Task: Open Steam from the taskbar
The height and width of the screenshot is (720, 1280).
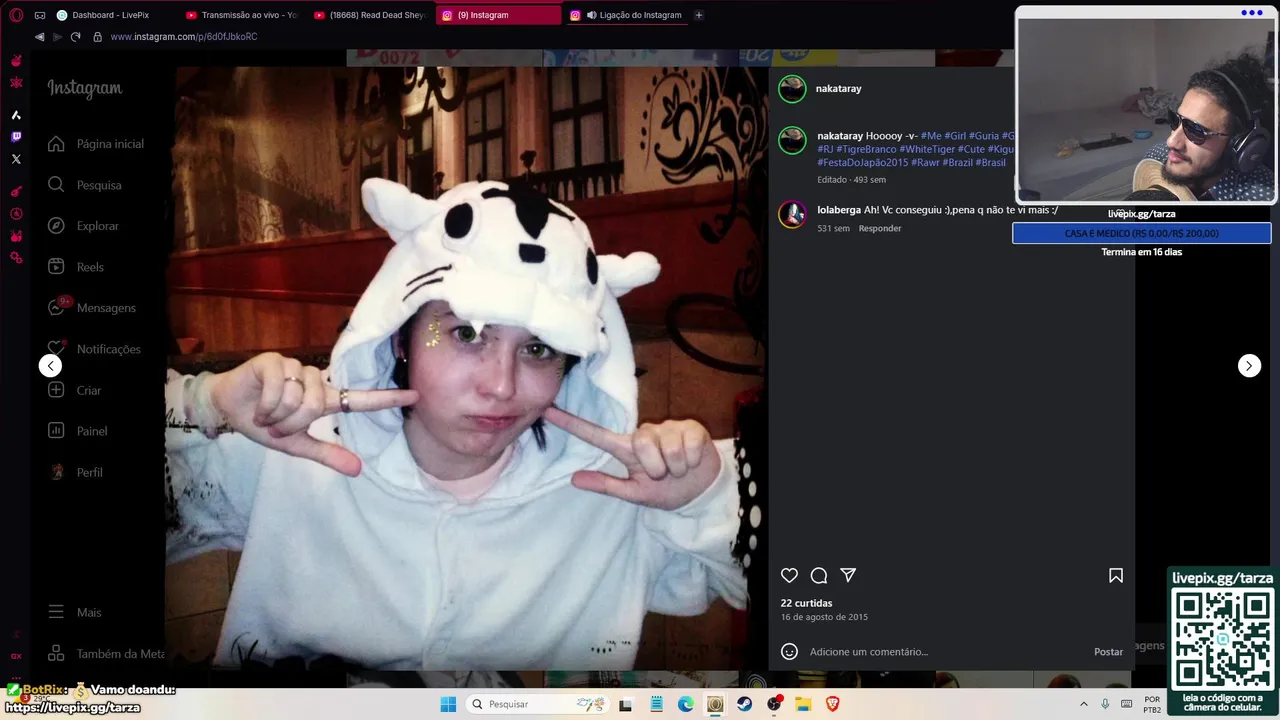Action: click(745, 704)
